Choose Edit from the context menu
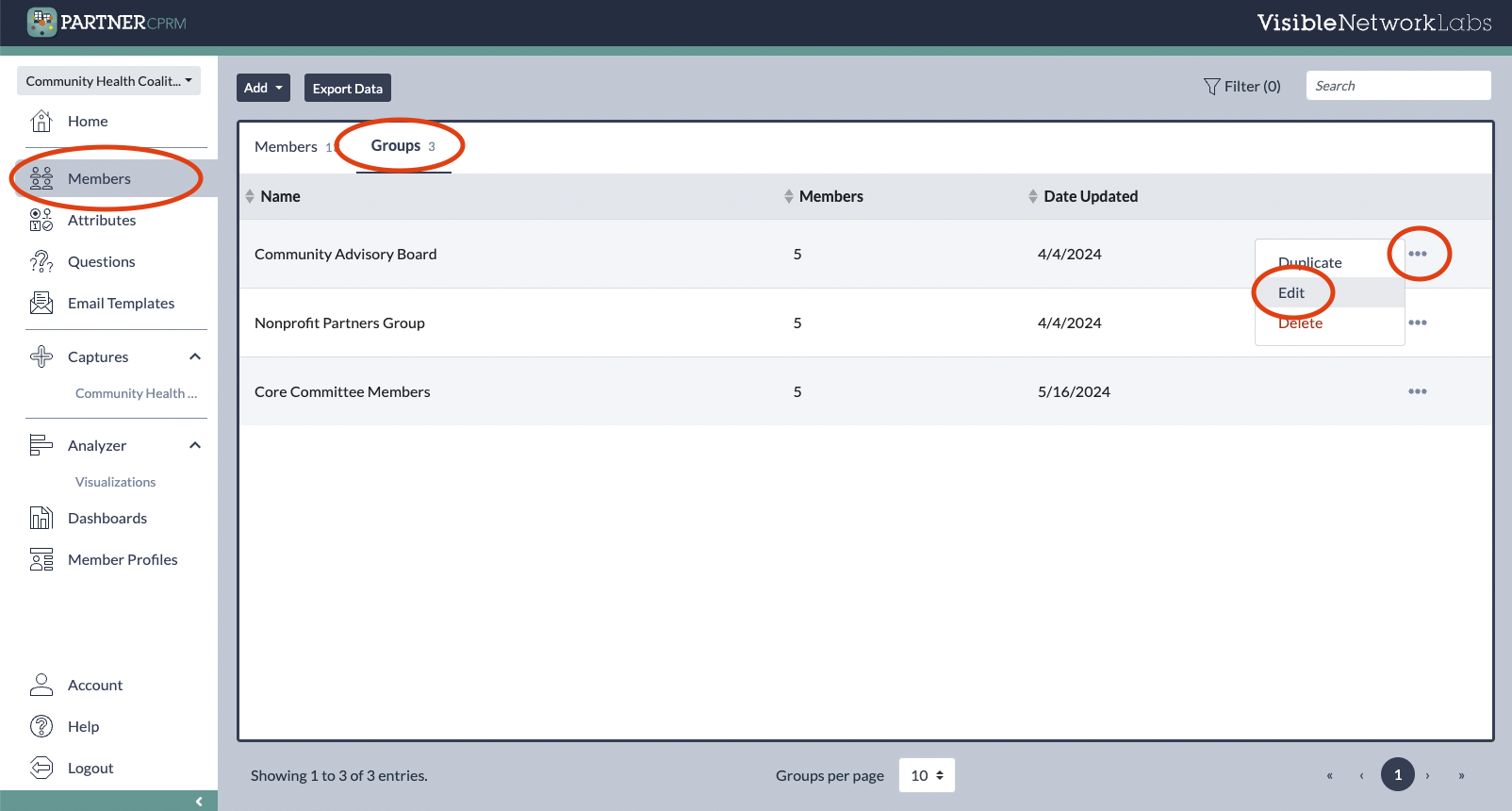Screen dimensions: 1512x811 tap(1291, 292)
